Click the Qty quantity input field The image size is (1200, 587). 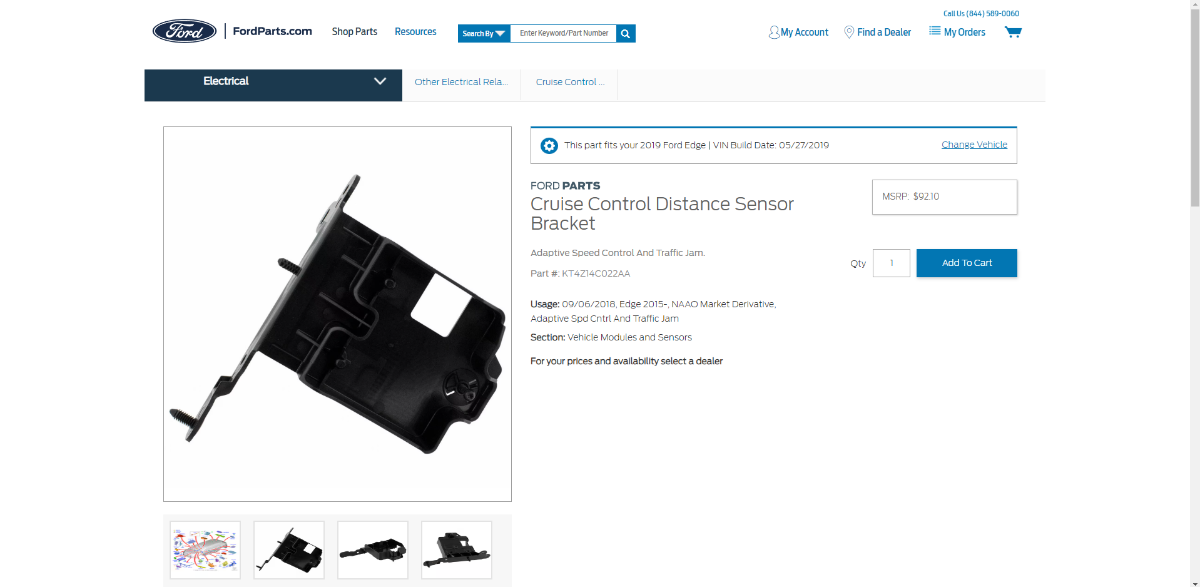pyautogui.click(x=891, y=263)
